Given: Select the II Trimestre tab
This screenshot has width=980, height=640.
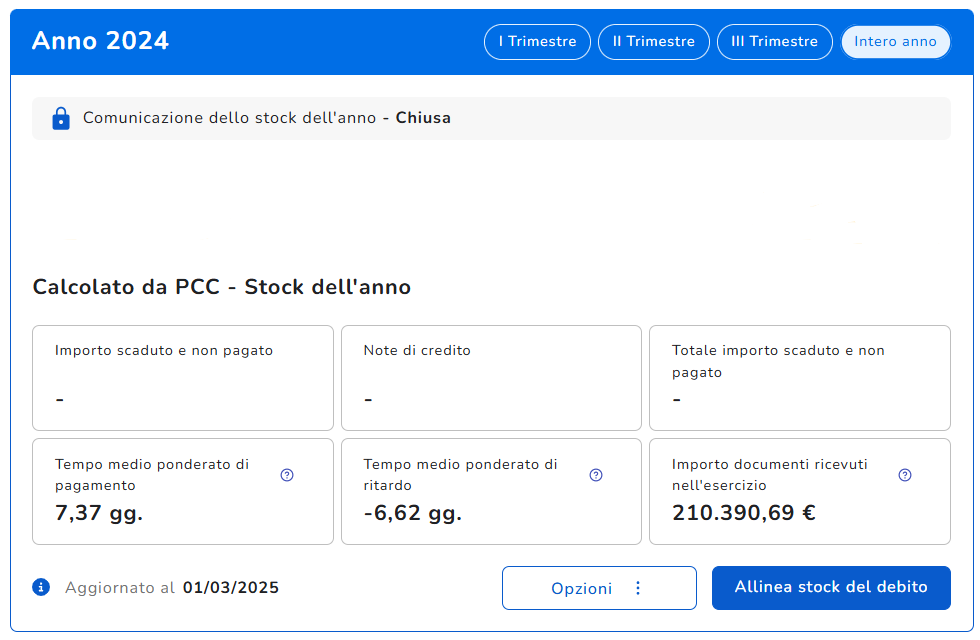Looking at the screenshot, I should [x=653, y=42].
